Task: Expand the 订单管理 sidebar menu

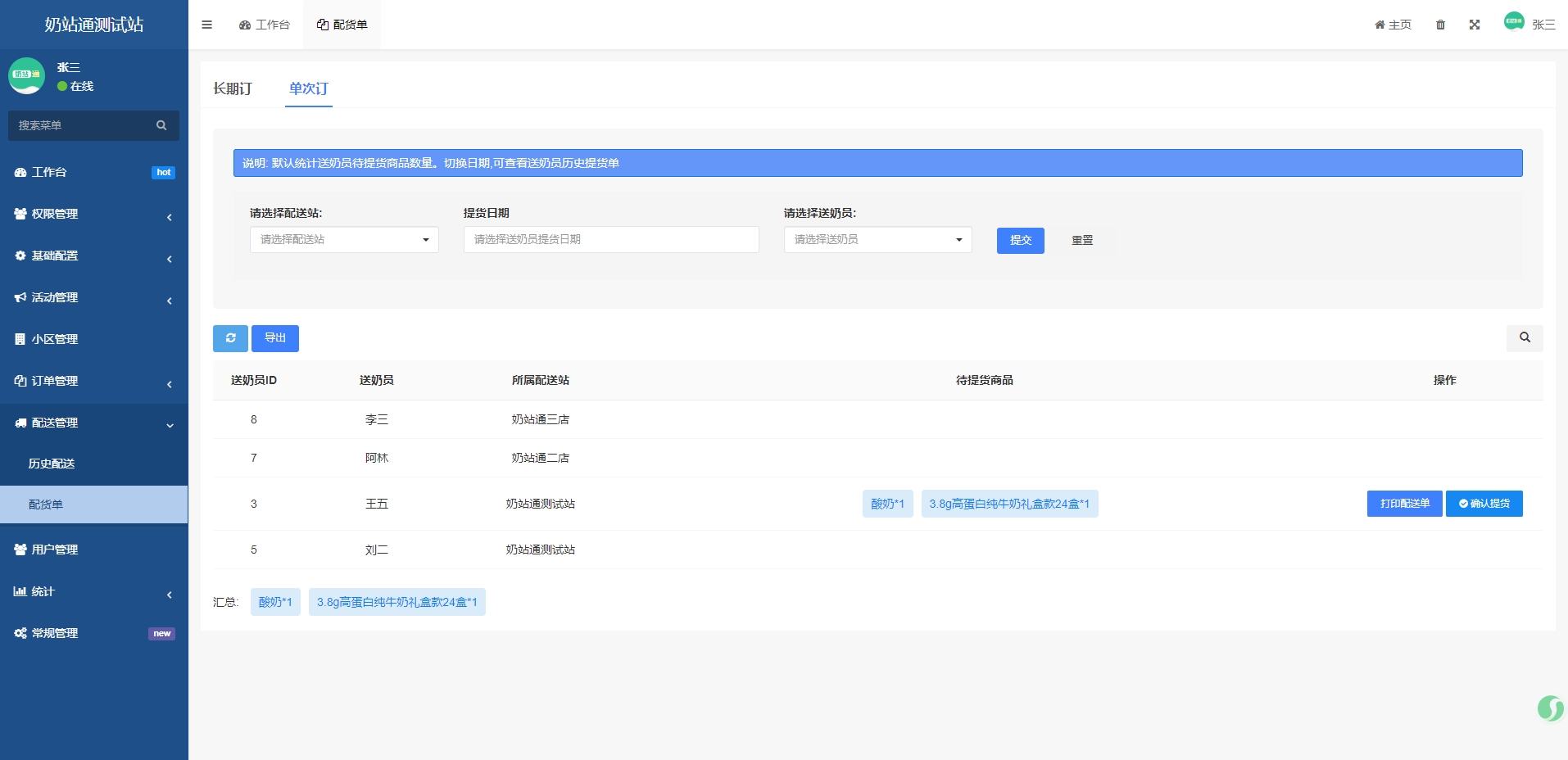Action: 93,381
